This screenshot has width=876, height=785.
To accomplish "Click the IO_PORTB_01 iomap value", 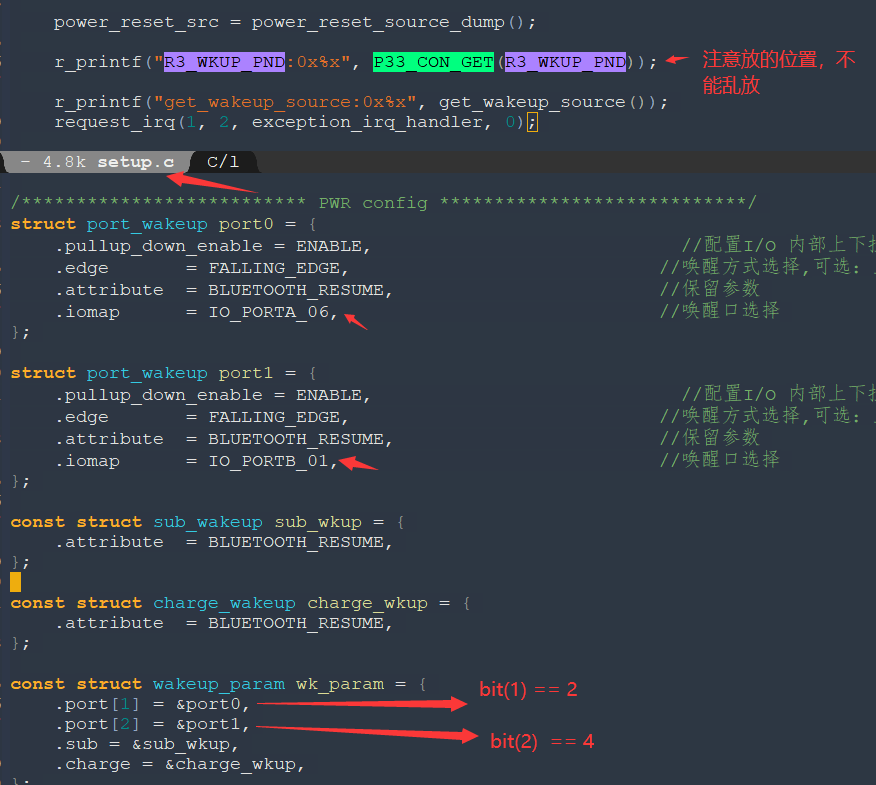I will [269, 462].
